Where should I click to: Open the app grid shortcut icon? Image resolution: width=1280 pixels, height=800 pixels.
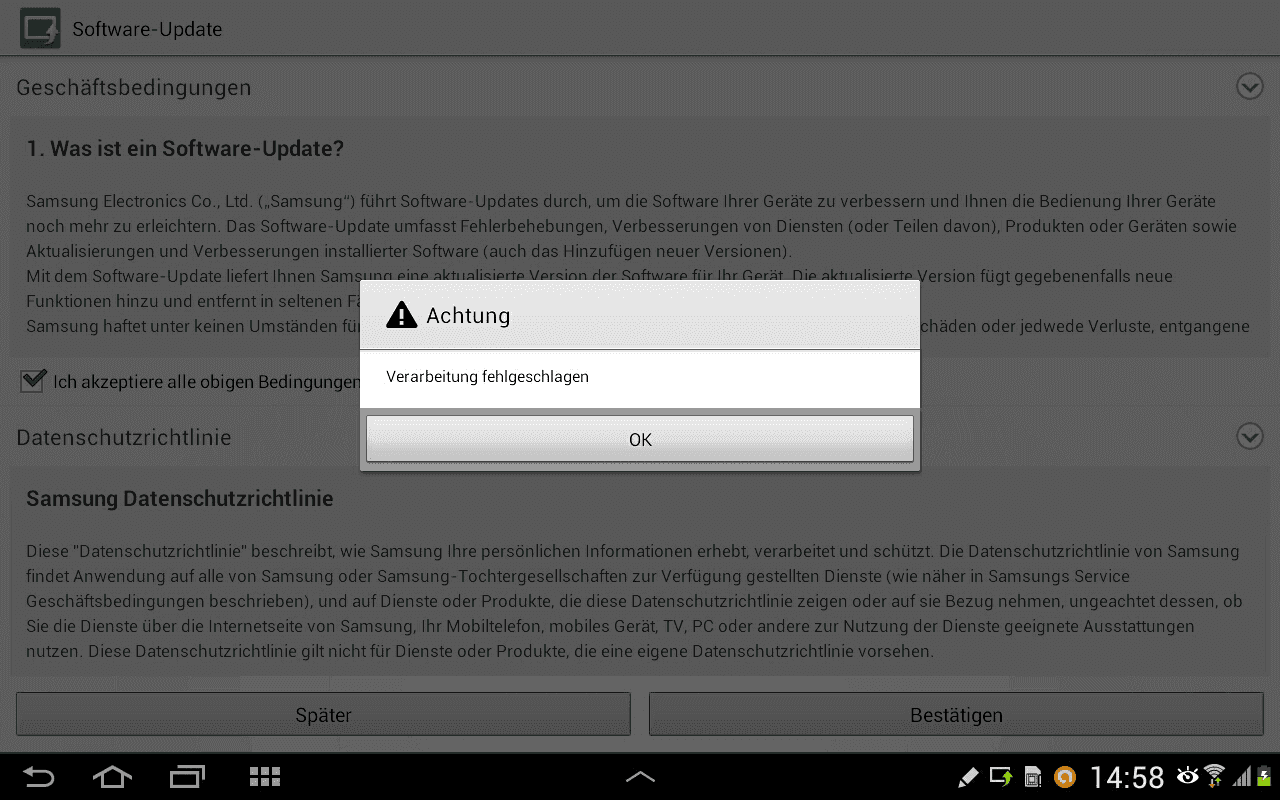(265, 777)
